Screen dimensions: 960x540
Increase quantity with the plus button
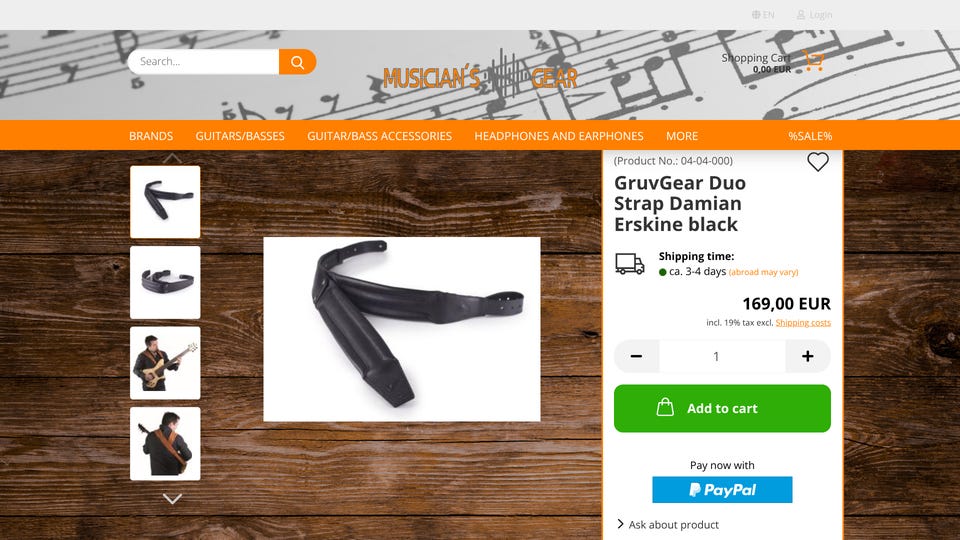808,356
